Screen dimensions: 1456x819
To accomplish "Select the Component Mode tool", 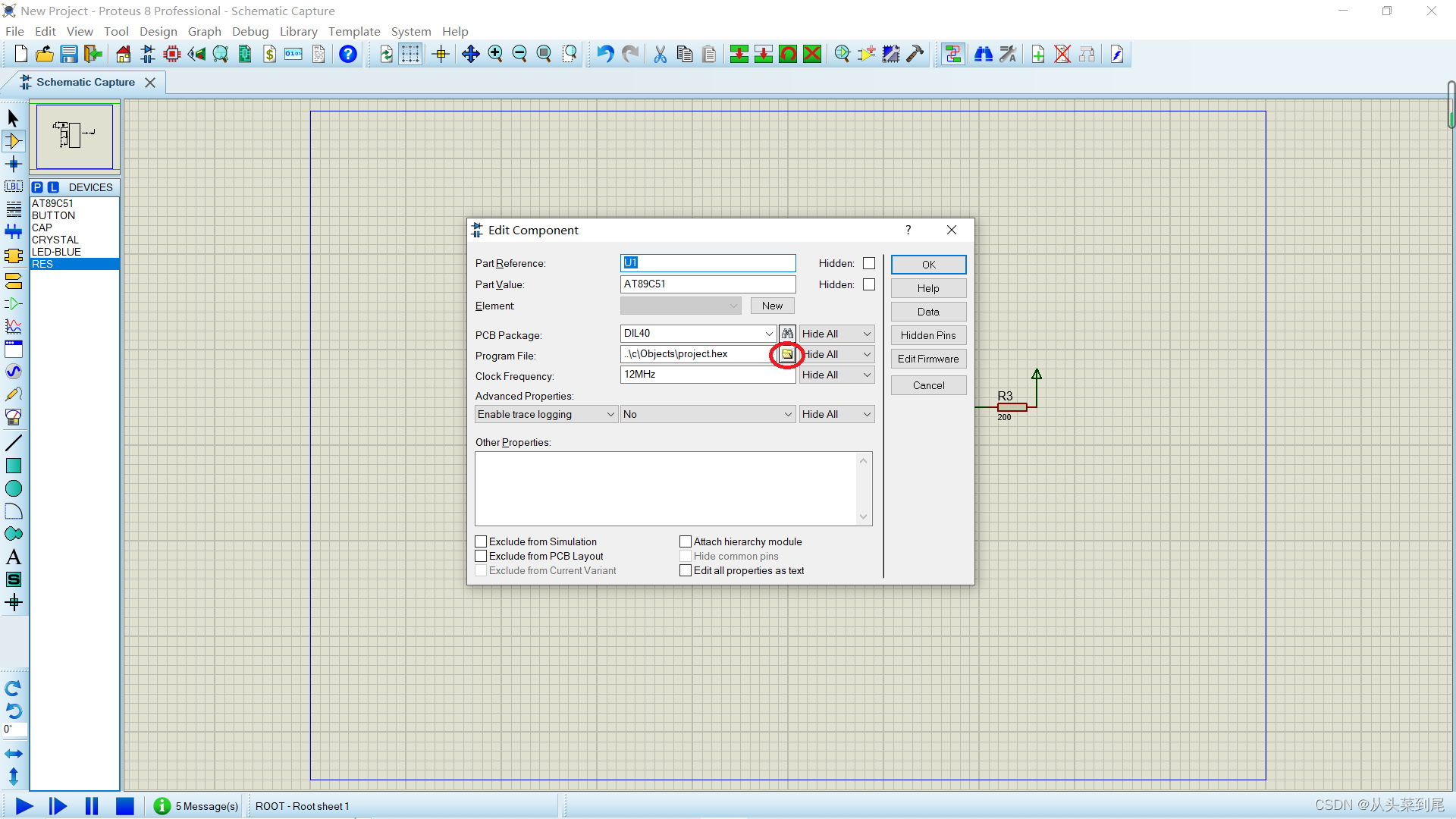I will (14, 141).
